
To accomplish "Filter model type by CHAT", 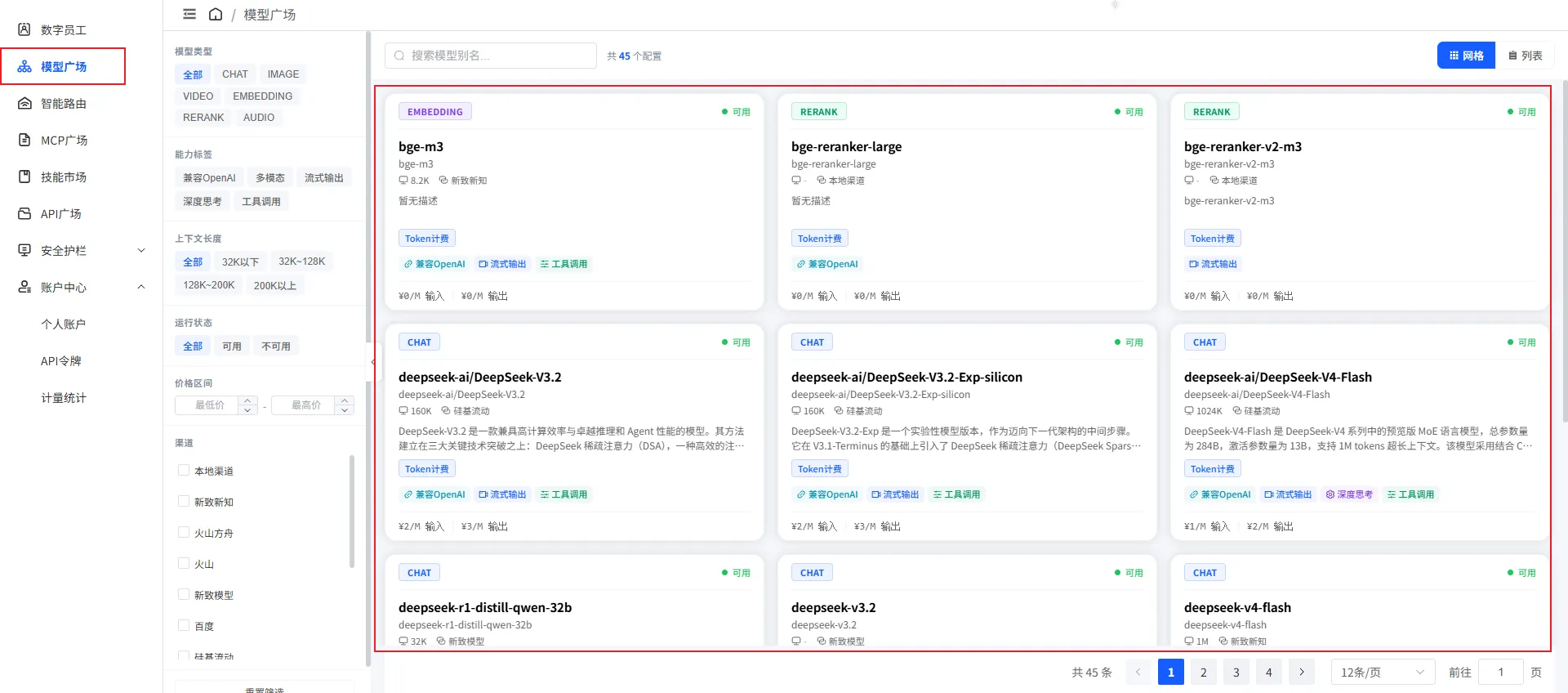I will pyautogui.click(x=235, y=74).
